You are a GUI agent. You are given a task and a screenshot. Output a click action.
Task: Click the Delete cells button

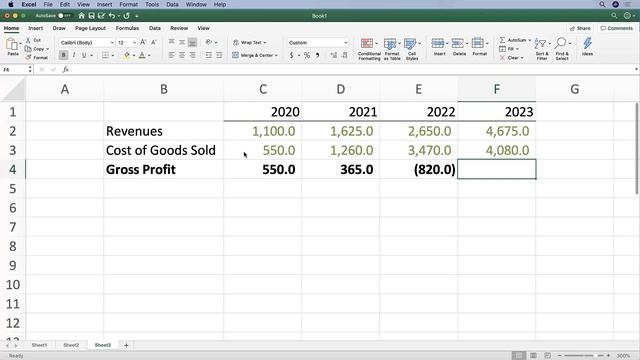click(x=459, y=47)
